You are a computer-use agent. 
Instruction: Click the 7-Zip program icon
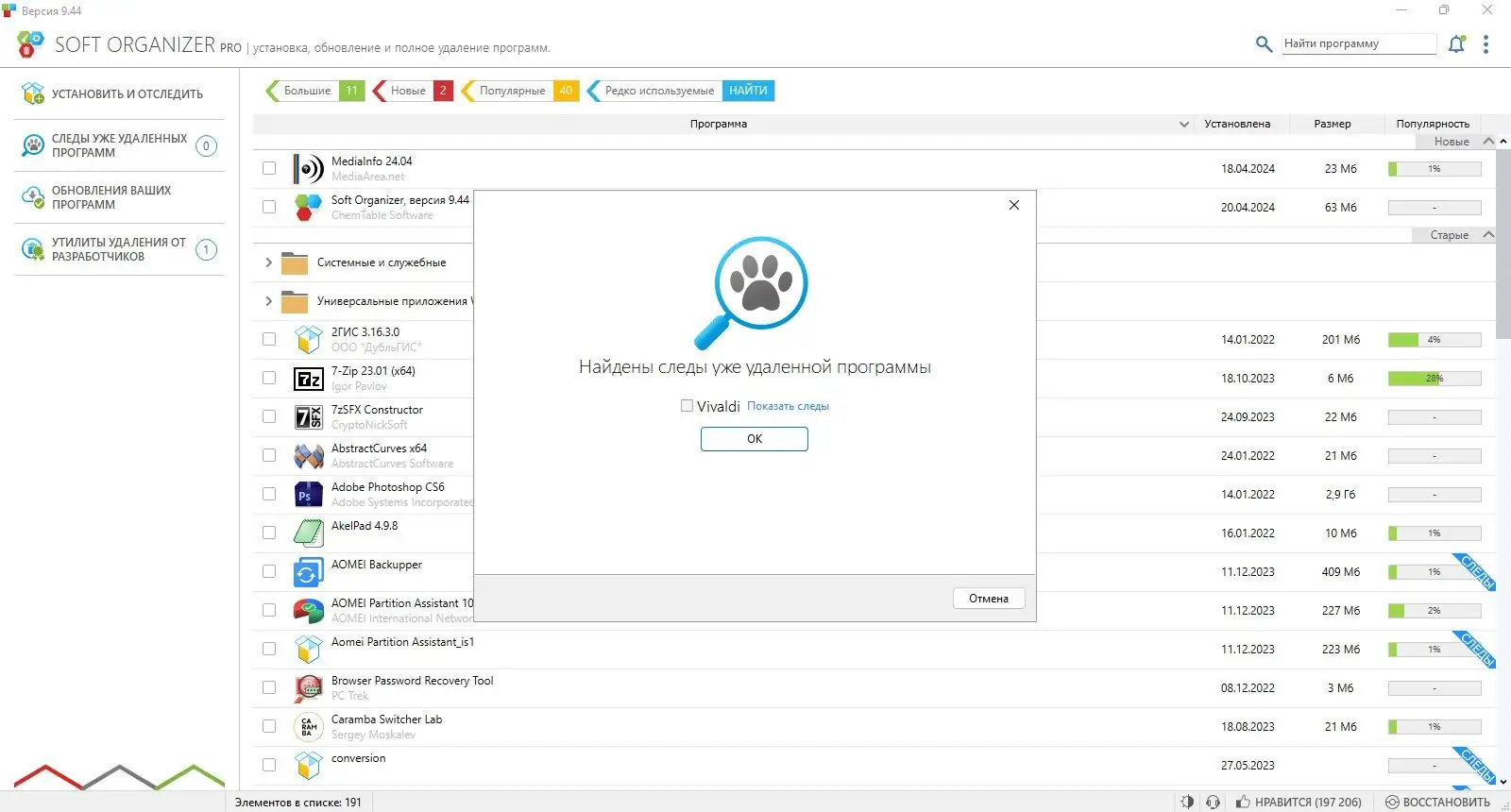click(x=309, y=379)
